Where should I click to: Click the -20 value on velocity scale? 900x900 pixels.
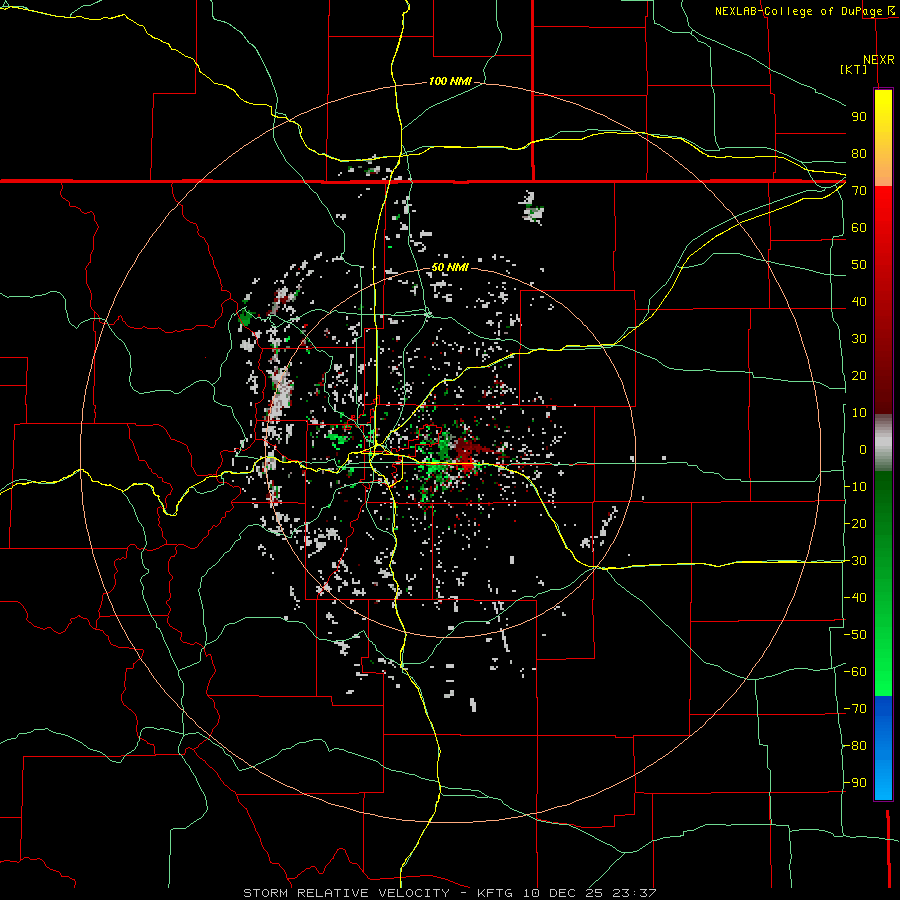coord(855,524)
